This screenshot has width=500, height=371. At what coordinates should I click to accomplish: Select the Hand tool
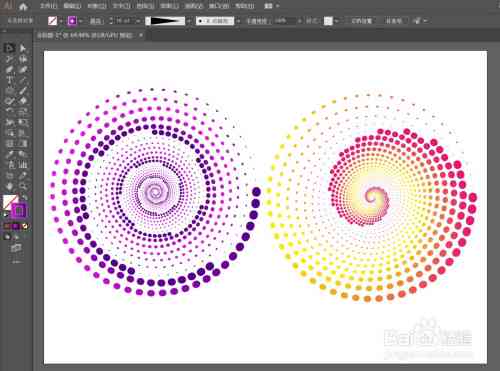(9, 186)
